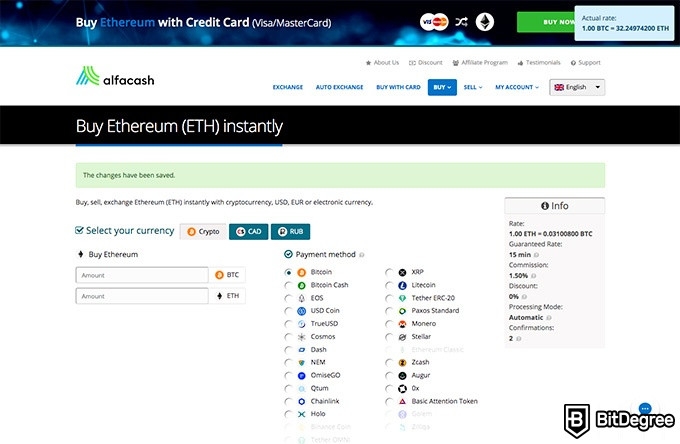Open the AUTO EXCHANGE menu item
The width and height of the screenshot is (680, 444).
[340, 87]
